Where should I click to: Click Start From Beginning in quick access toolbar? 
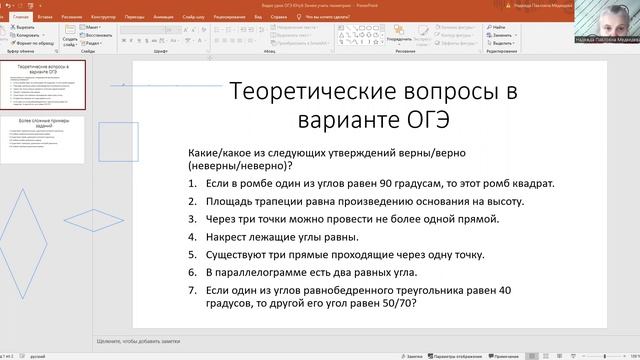pos(31,6)
